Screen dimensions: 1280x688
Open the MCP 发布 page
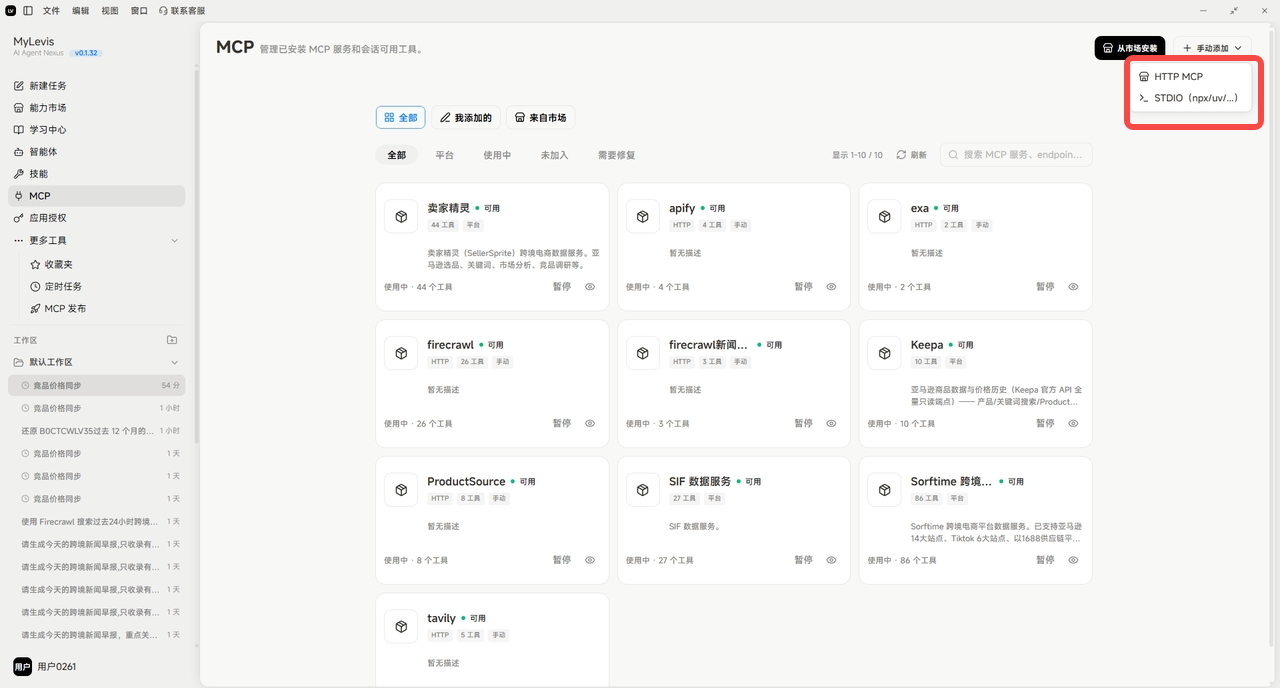pos(104,309)
